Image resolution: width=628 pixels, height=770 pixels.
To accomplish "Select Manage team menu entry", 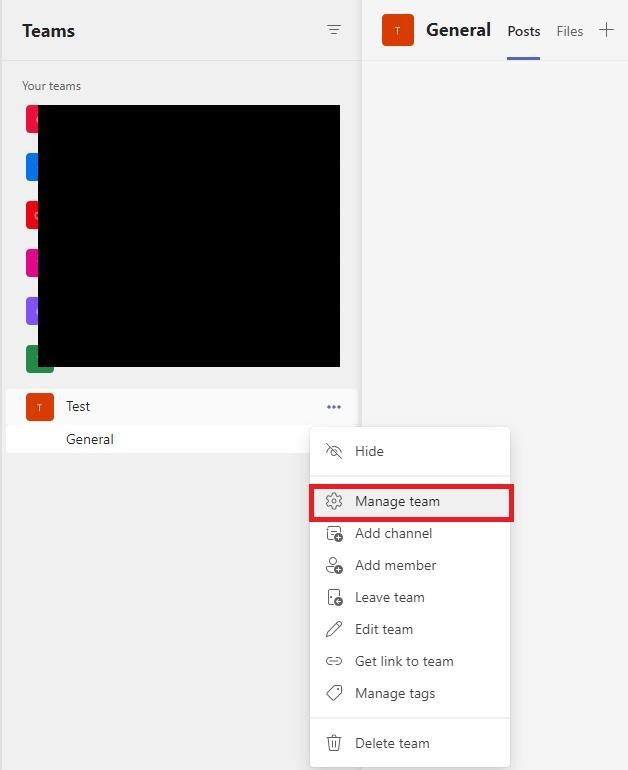I will click(410, 501).
